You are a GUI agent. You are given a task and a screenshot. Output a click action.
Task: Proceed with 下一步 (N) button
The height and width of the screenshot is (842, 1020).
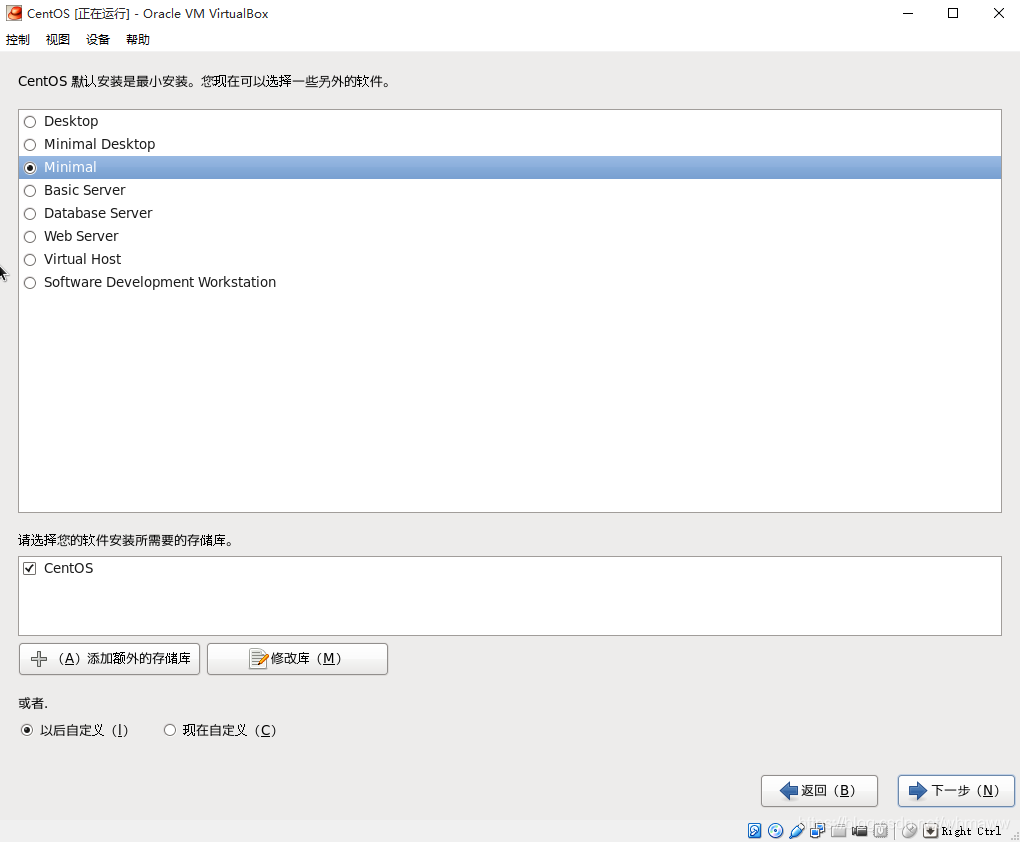coord(956,791)
